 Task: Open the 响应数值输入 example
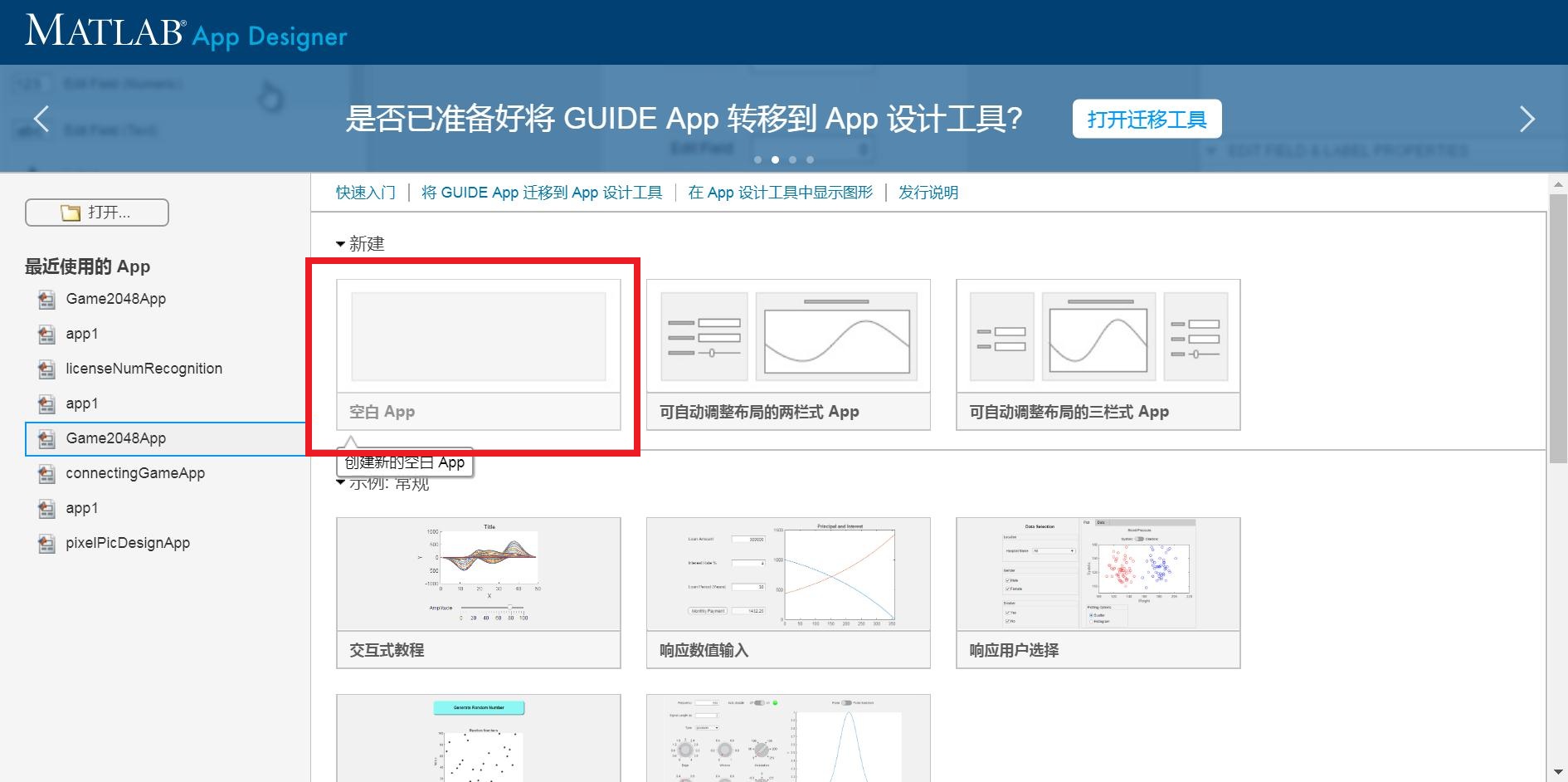[x=788, y=593]
